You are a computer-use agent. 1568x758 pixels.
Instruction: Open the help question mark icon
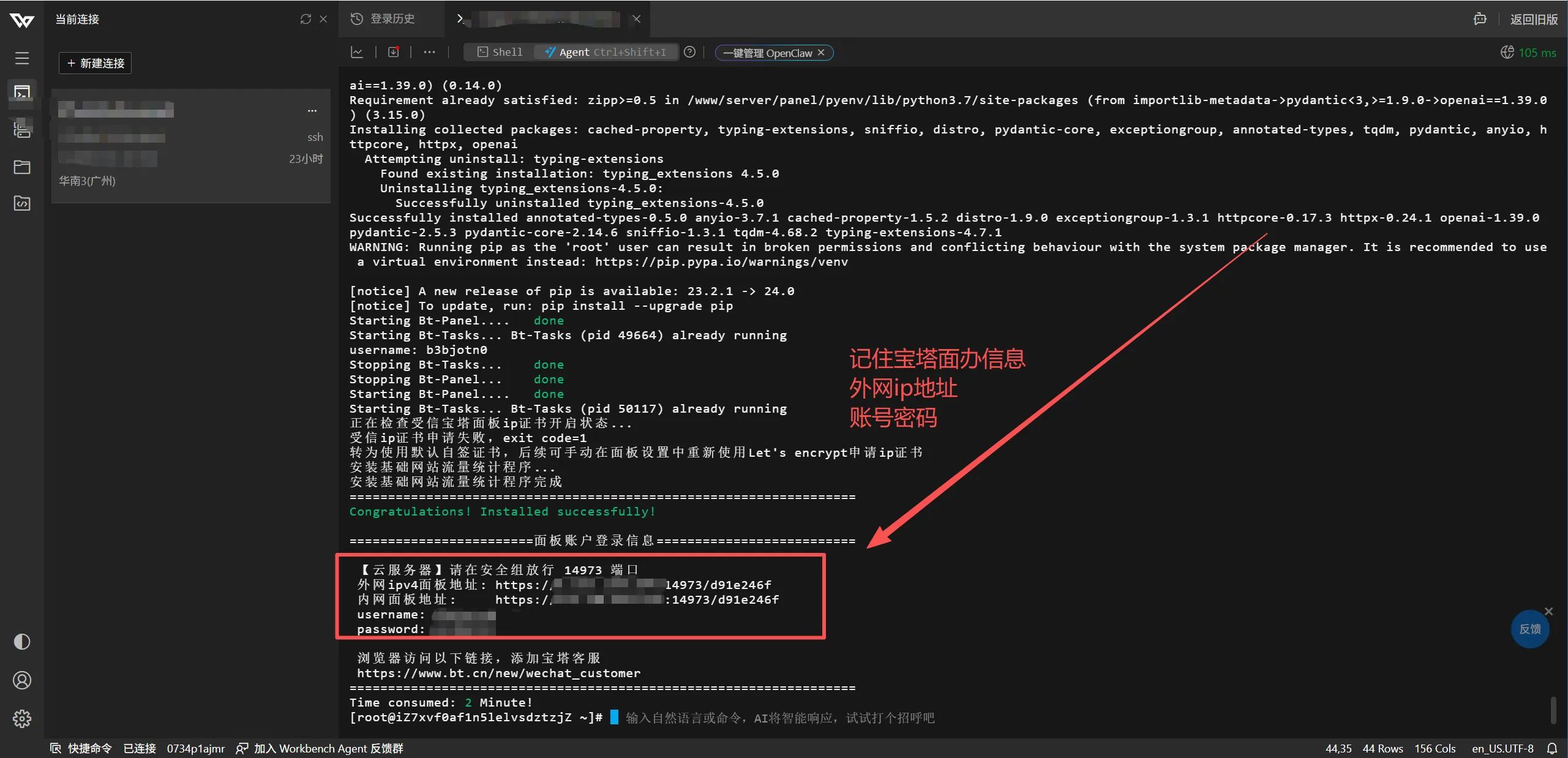point(689,52)
